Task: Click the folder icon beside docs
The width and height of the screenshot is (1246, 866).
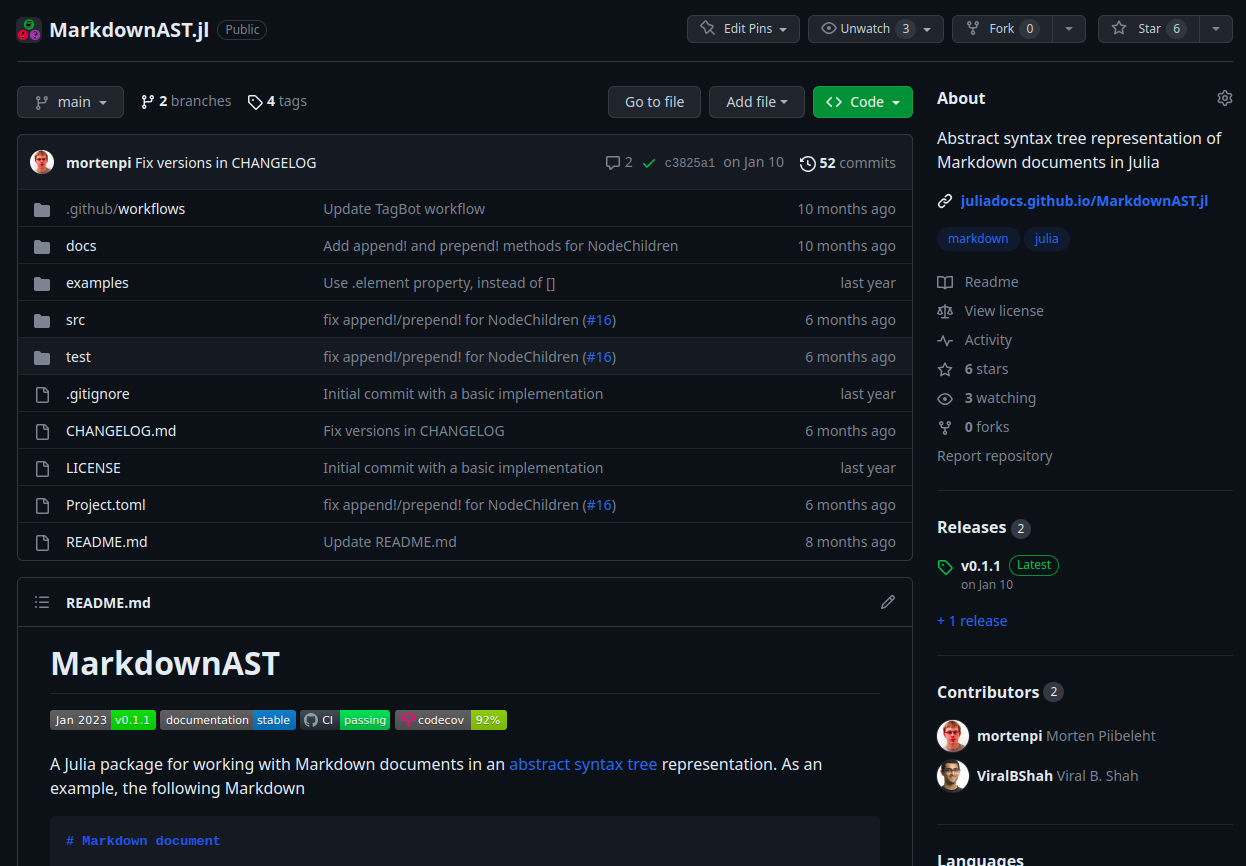Action: (42, 246)
